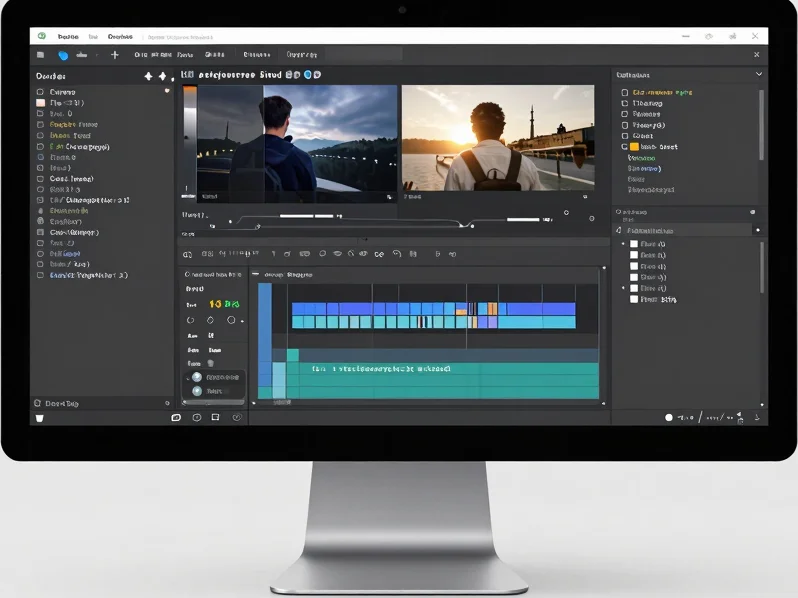Click the blue circle icon beside the preview title
This screenshot has height=598, width=798.
307,75
